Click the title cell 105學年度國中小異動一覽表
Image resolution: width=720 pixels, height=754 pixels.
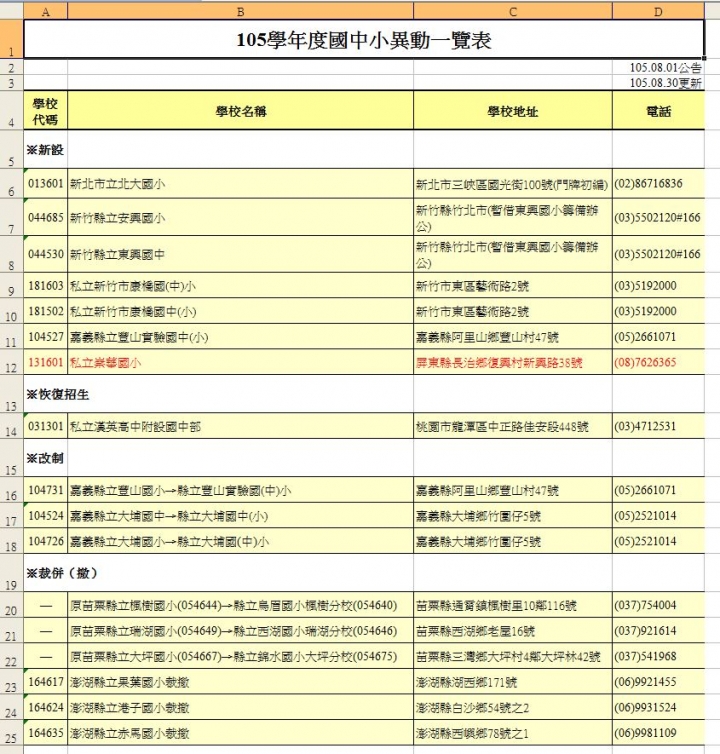(364, 39)
